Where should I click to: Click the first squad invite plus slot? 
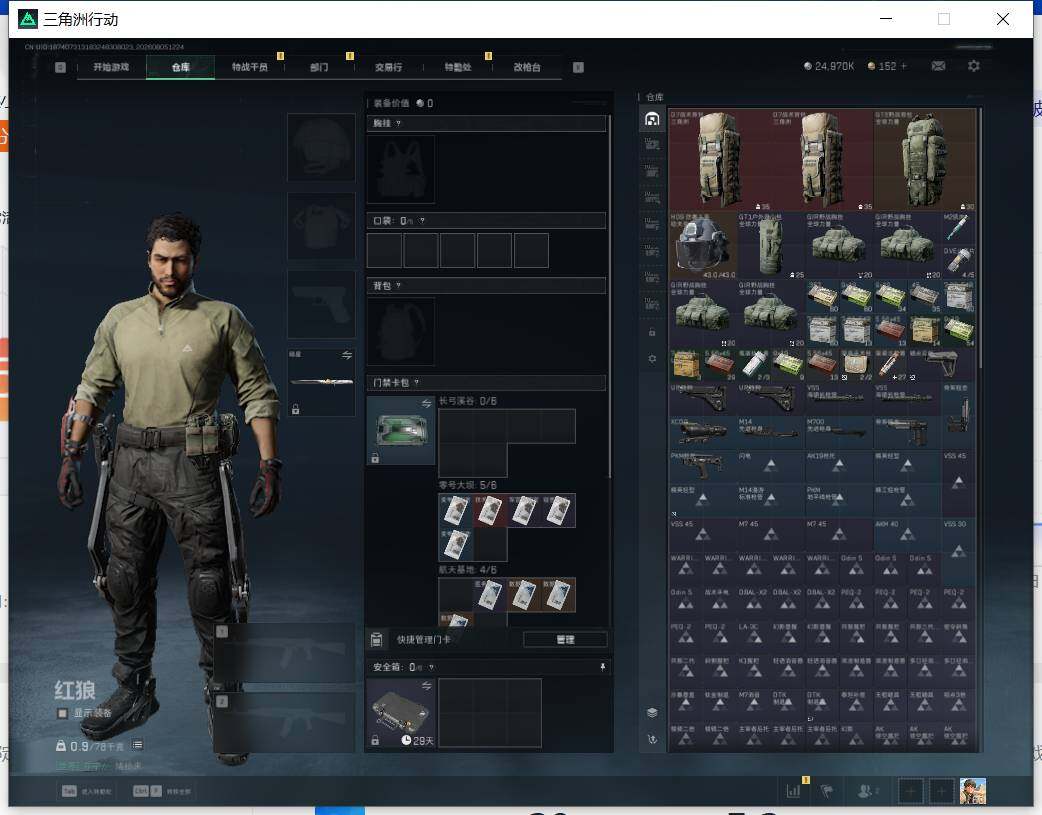pyautogui.click(x=910, y=791)
